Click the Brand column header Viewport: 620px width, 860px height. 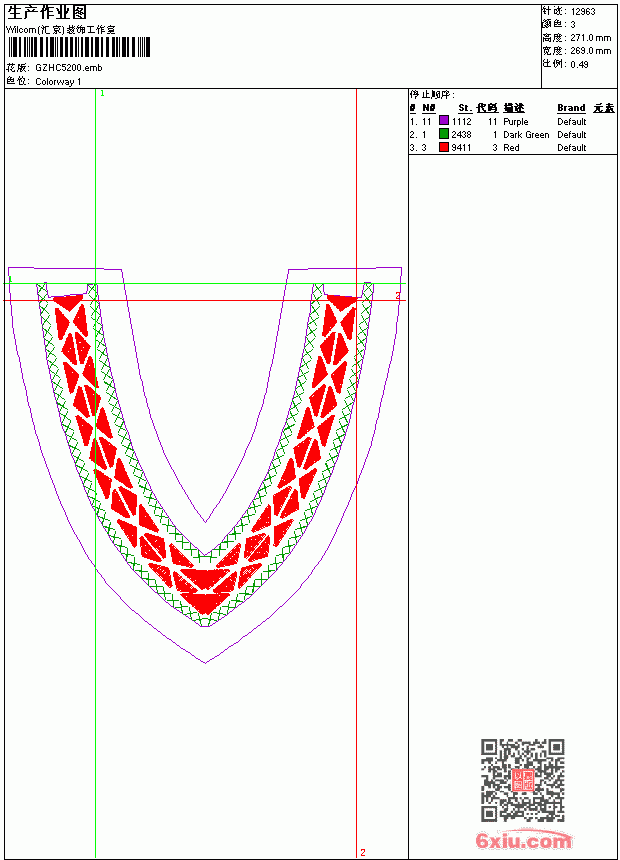[x=571, y=108]
